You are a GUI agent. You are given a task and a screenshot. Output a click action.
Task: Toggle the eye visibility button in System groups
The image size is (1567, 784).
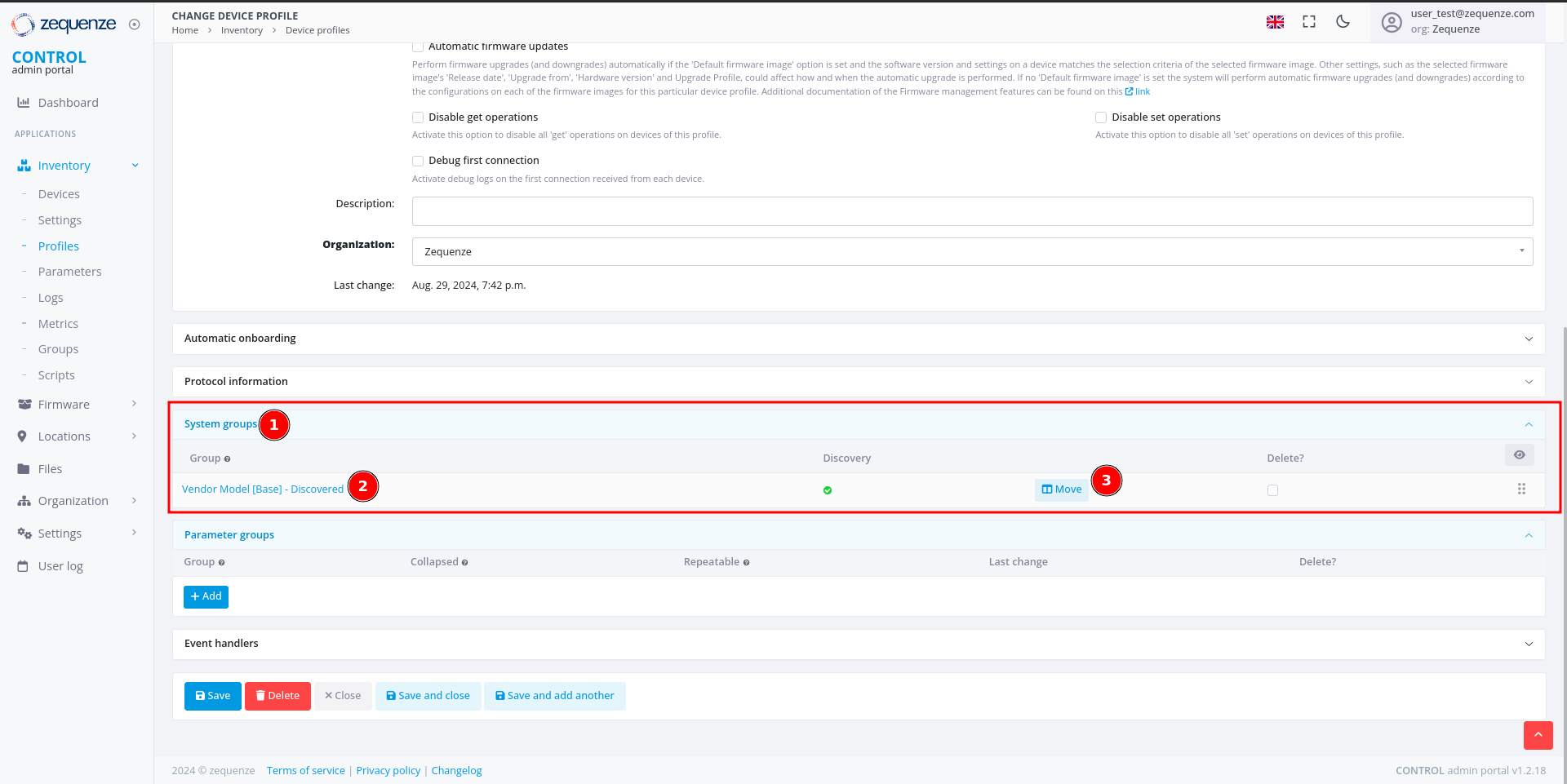pyautogui.click(x=1519, y=455)
